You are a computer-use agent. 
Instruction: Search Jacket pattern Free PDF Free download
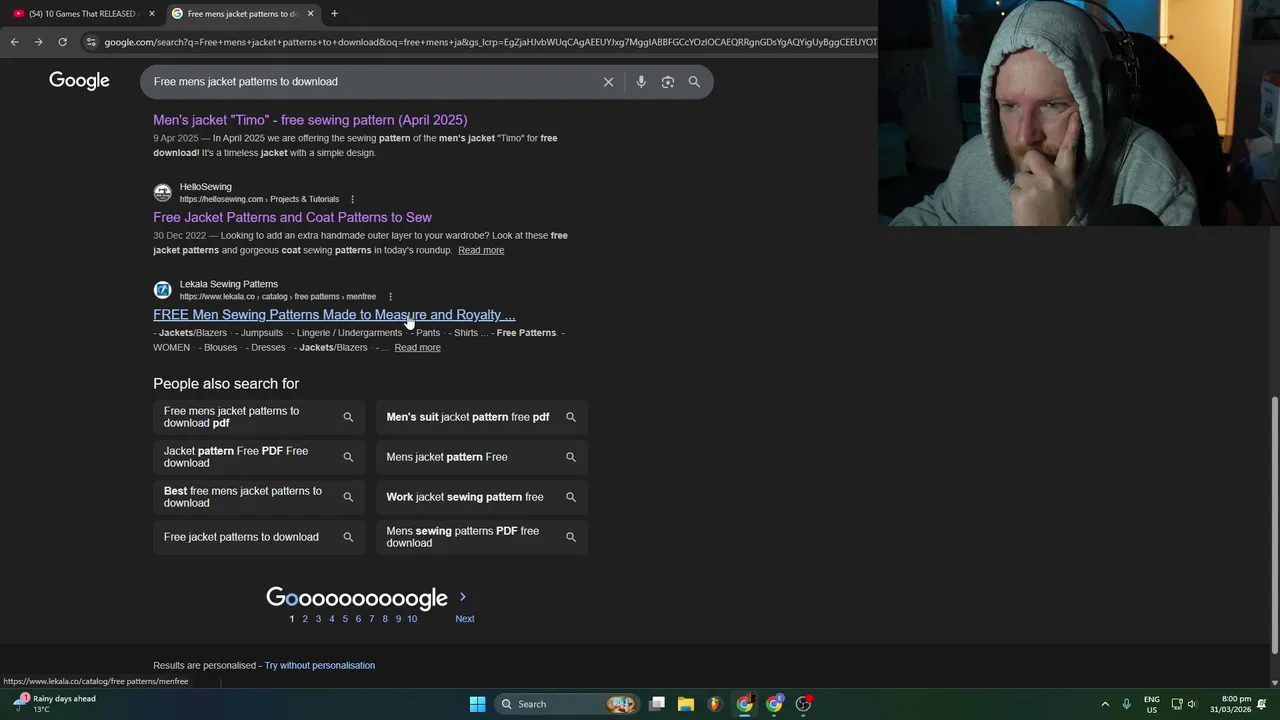click(x=259, y=457)
